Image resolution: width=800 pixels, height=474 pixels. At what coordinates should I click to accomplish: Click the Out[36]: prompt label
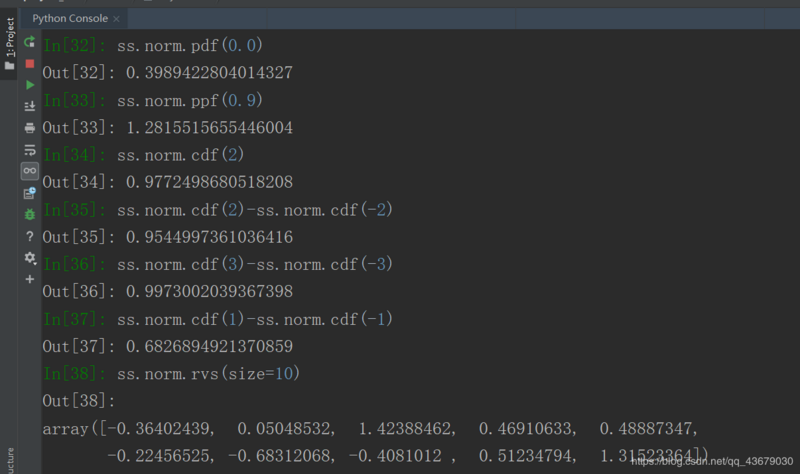coord(79,291)
